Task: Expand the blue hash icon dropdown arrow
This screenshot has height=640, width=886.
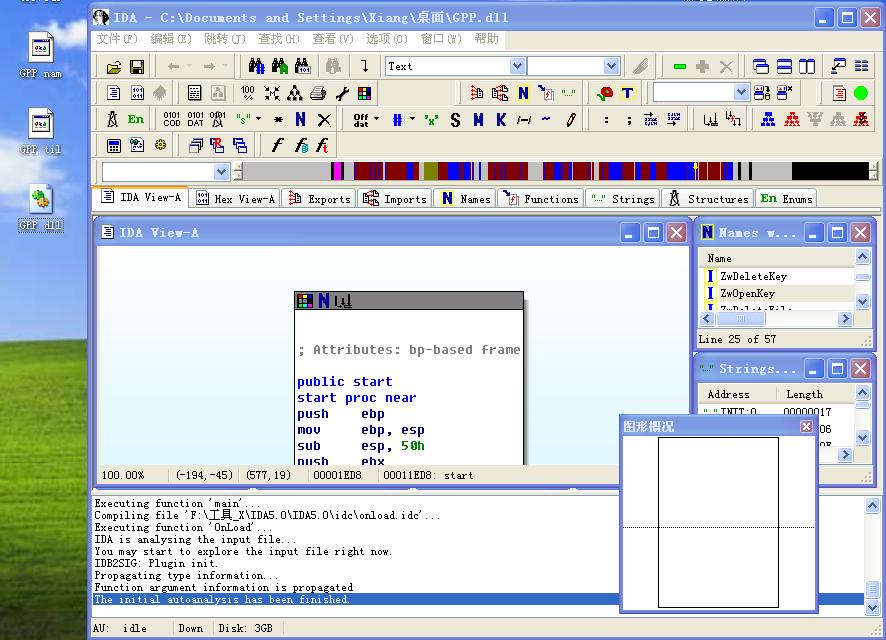Action: tap(412, 119)
